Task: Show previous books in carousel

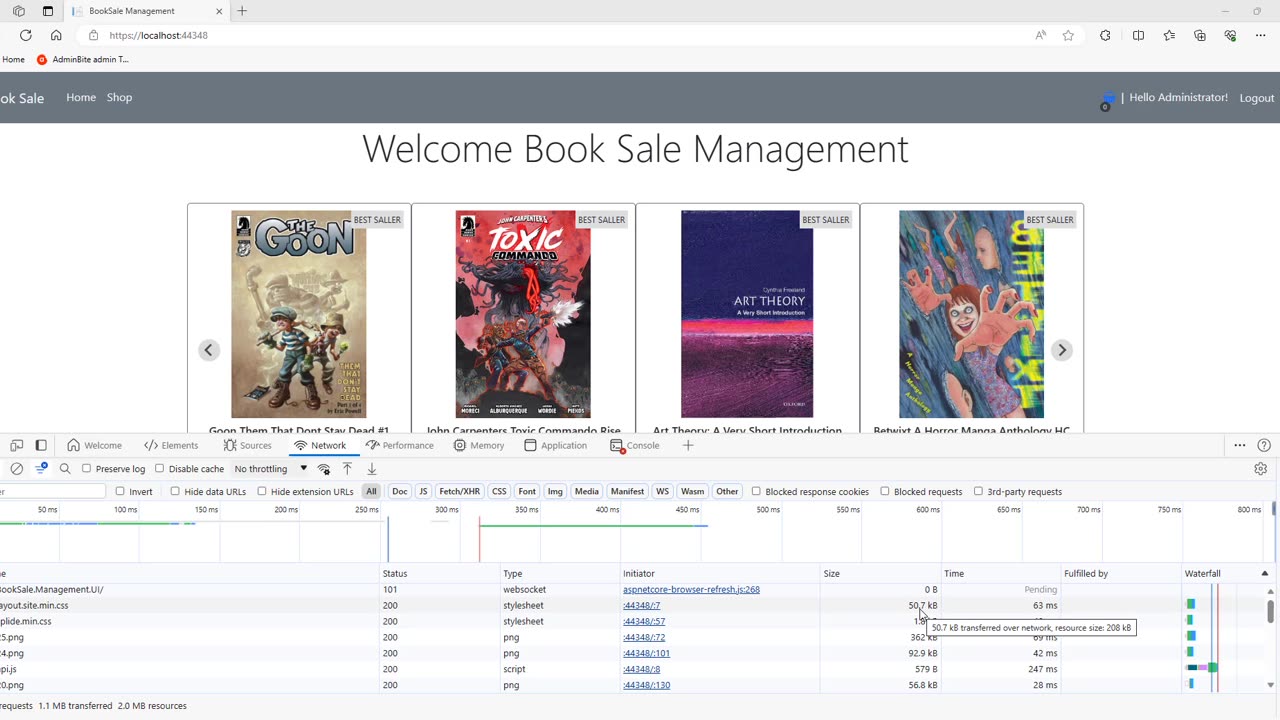Action: (208, 350)
